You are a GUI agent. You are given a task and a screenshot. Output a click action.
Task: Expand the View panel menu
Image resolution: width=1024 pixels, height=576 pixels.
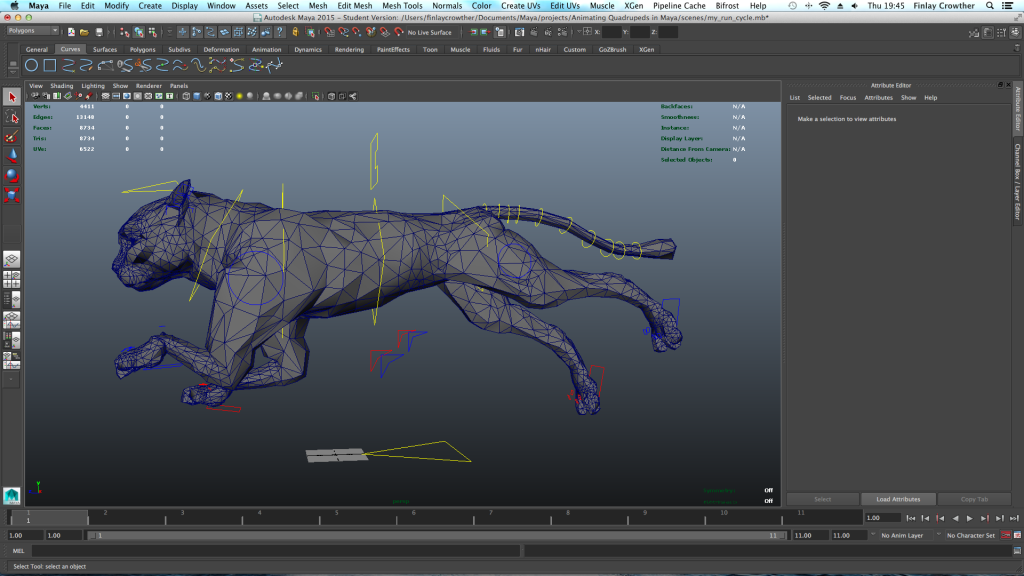click(36, 86)
